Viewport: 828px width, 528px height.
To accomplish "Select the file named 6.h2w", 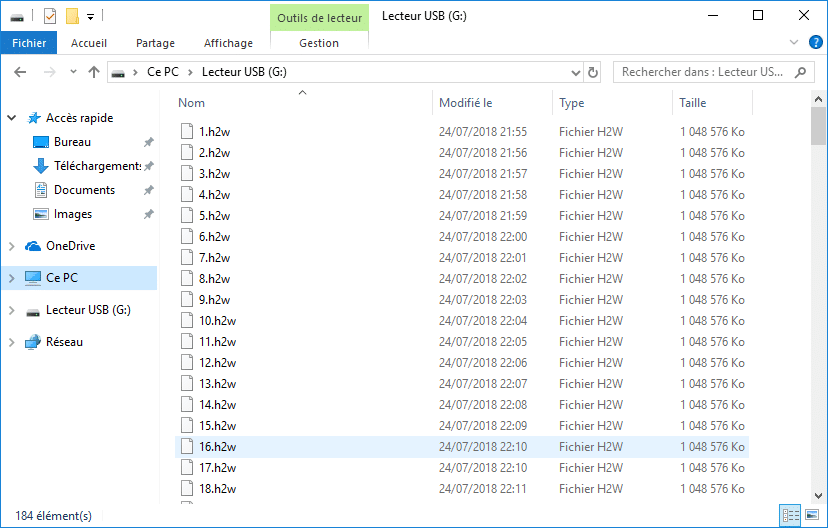I will [214, 237].
